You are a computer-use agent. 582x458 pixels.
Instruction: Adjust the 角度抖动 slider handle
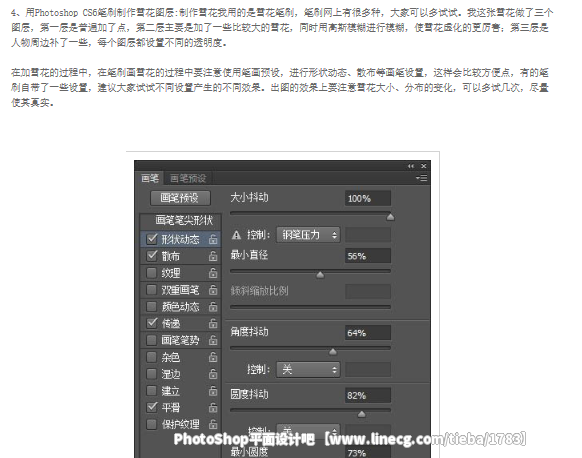pyautogui.click(x=333, y=351)
